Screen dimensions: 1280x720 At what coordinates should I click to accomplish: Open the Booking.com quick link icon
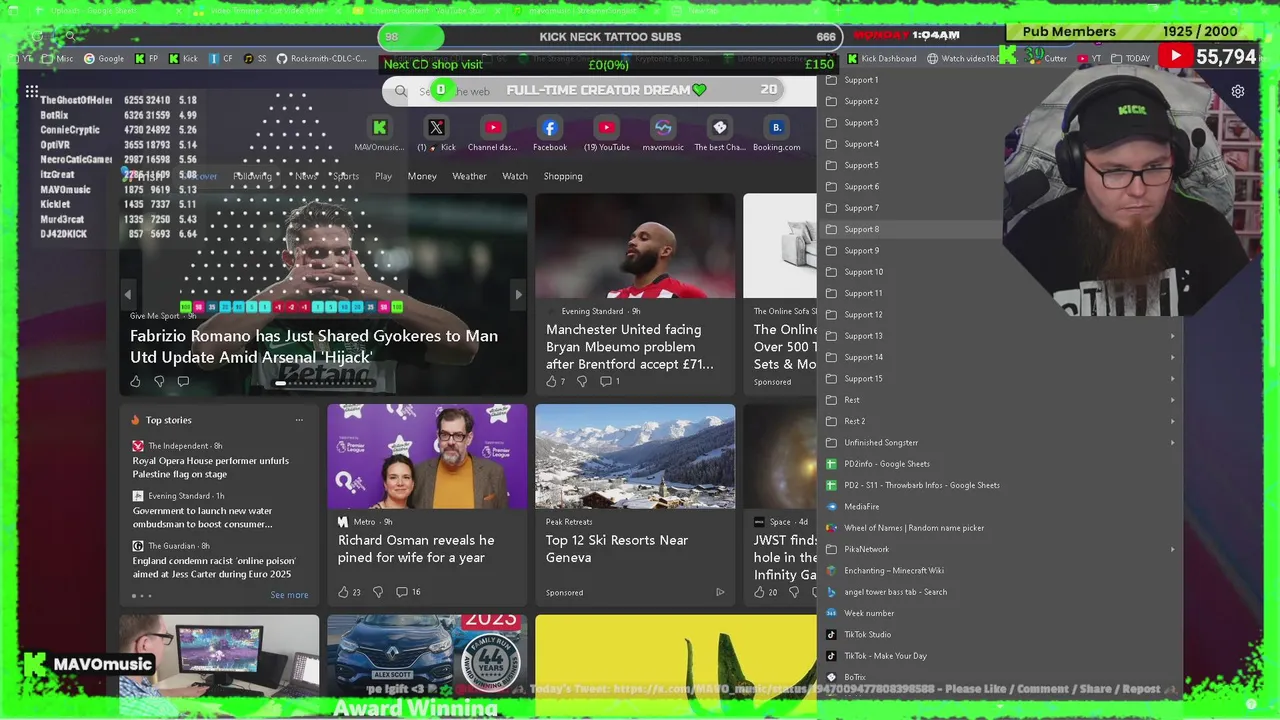tap(777, 127)
